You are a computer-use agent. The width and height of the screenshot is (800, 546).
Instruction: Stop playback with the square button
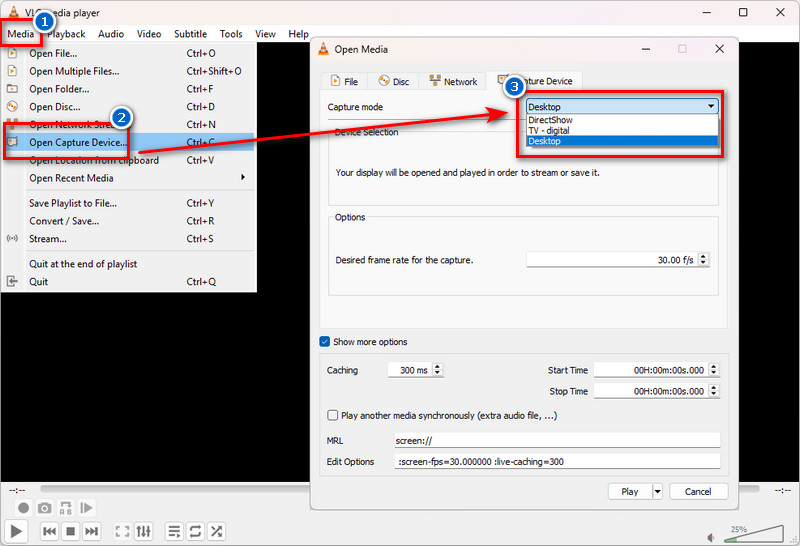pos(70,531)
